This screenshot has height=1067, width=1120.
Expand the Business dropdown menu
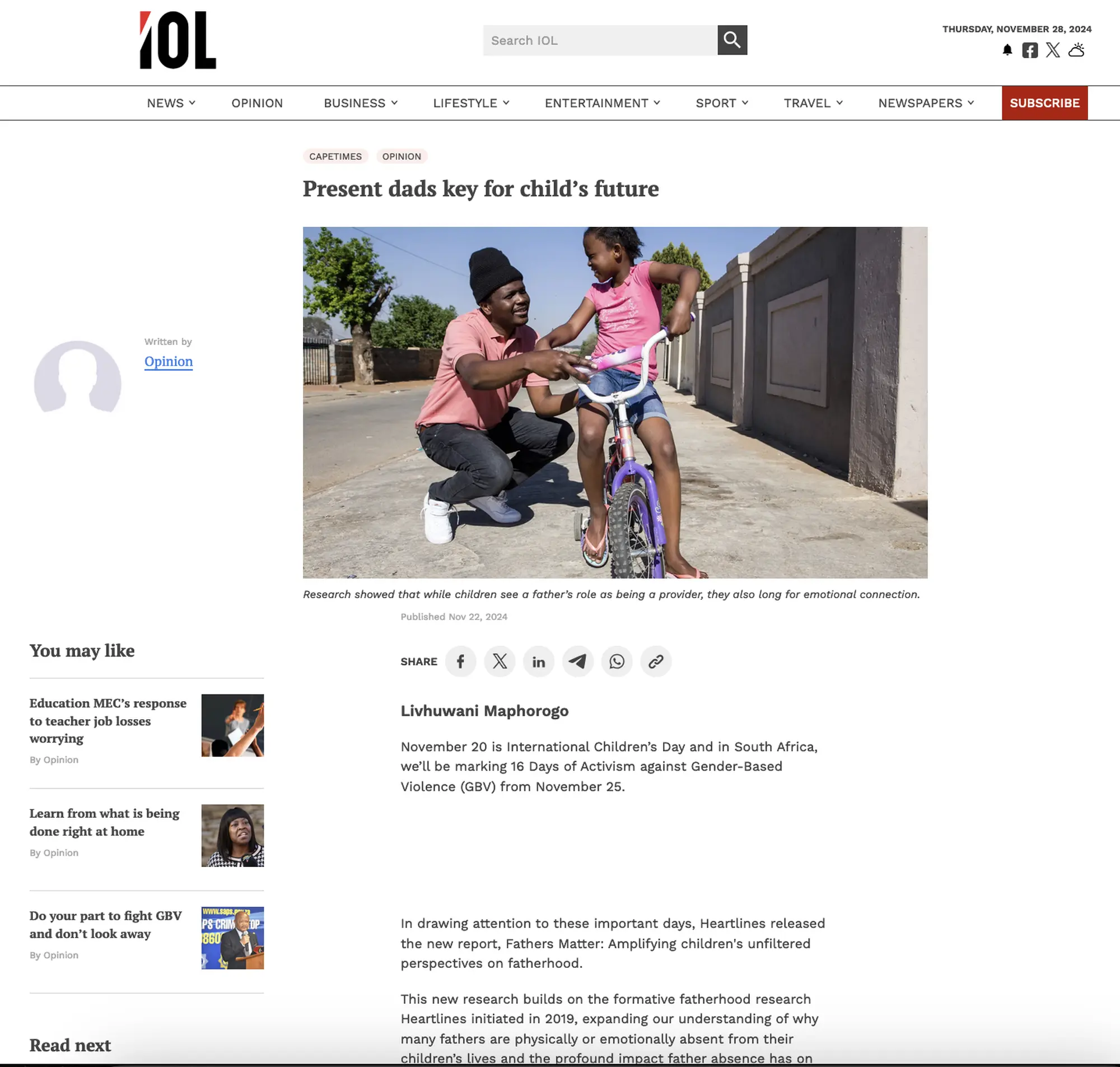click(361, 103)
